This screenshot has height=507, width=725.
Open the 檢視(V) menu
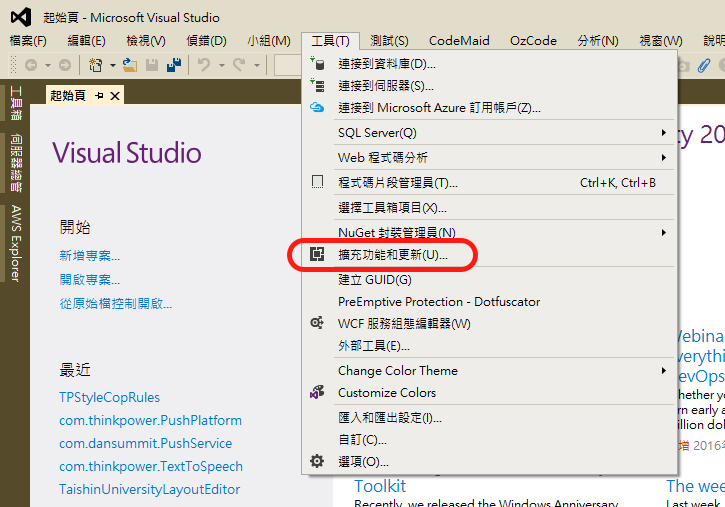[x=146, y=41]
